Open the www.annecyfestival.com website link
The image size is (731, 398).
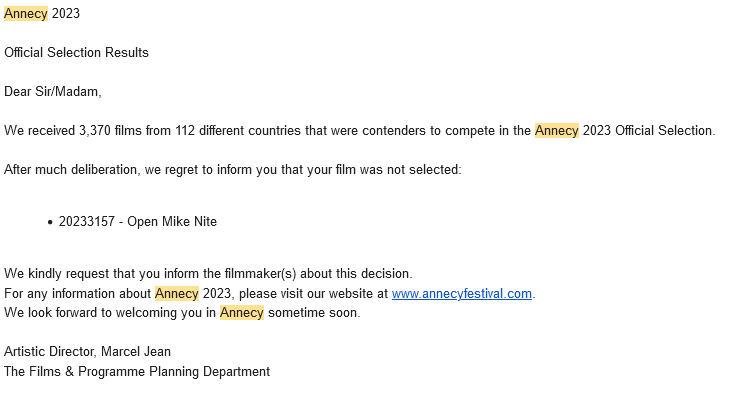pyautogui.click(x=462, y=294)
